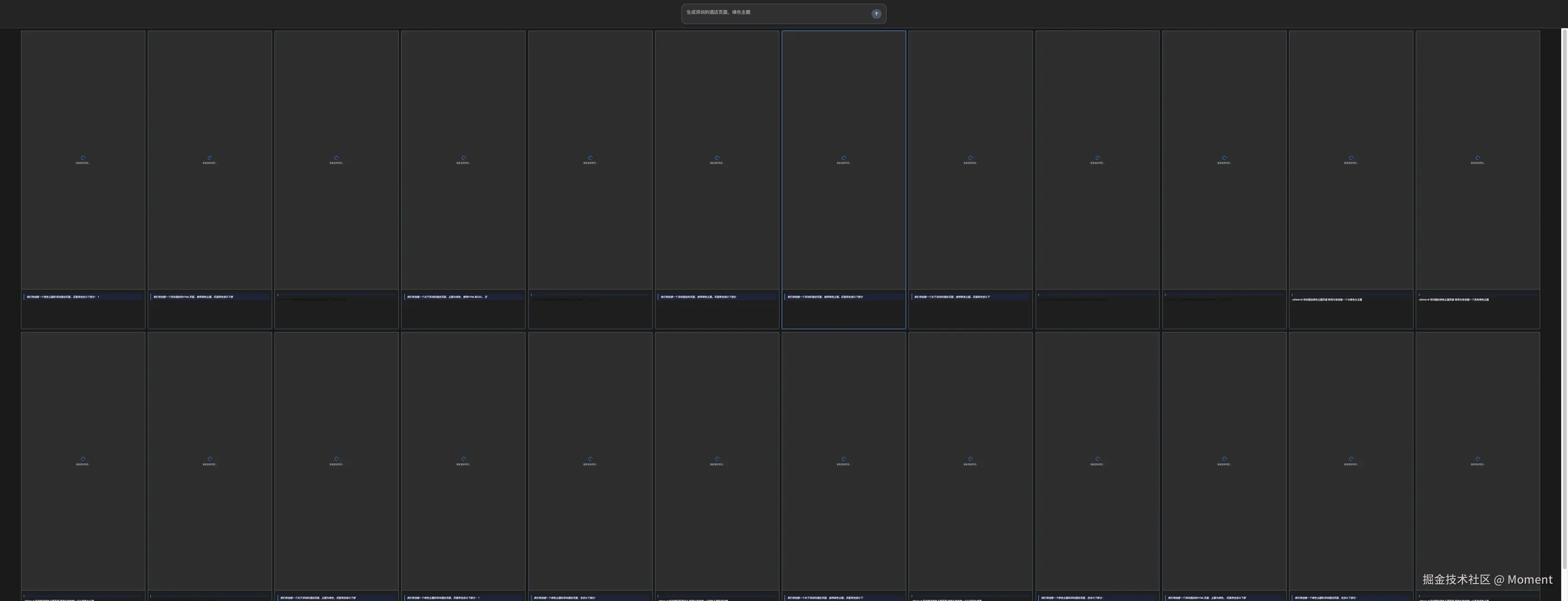Click loading spinner in first top-row card
1568x601 pixels.
tap(83, 158)
